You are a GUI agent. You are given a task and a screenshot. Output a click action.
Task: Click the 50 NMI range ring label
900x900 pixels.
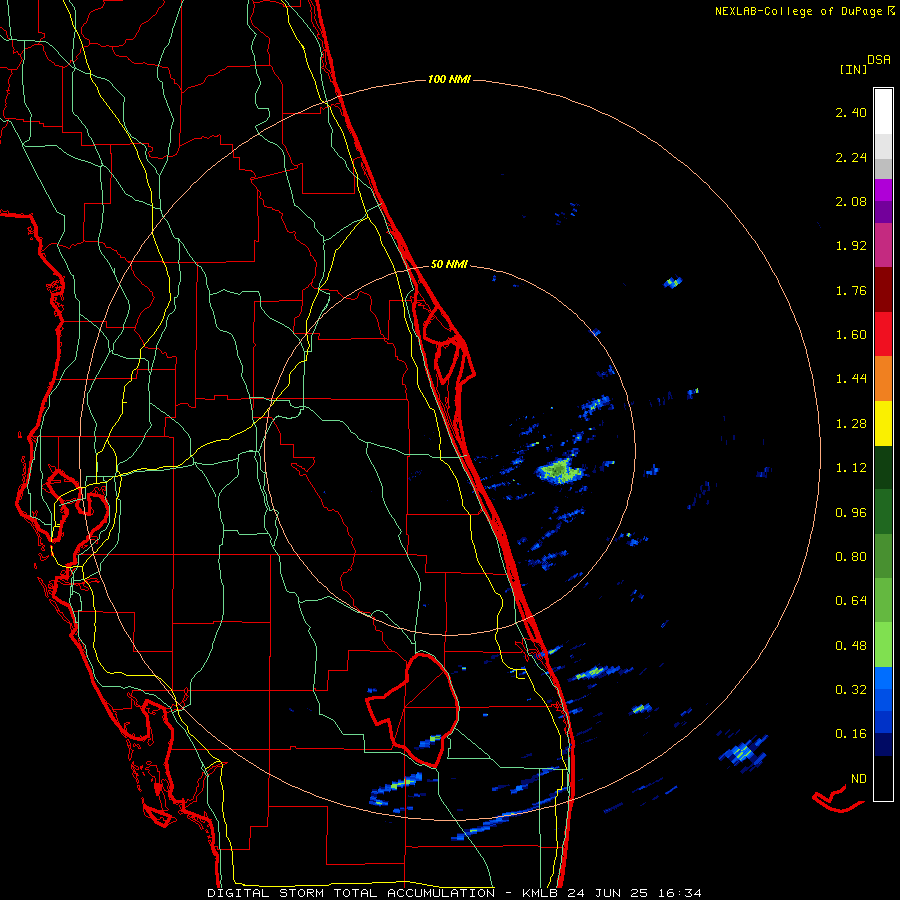click(449, 265)
